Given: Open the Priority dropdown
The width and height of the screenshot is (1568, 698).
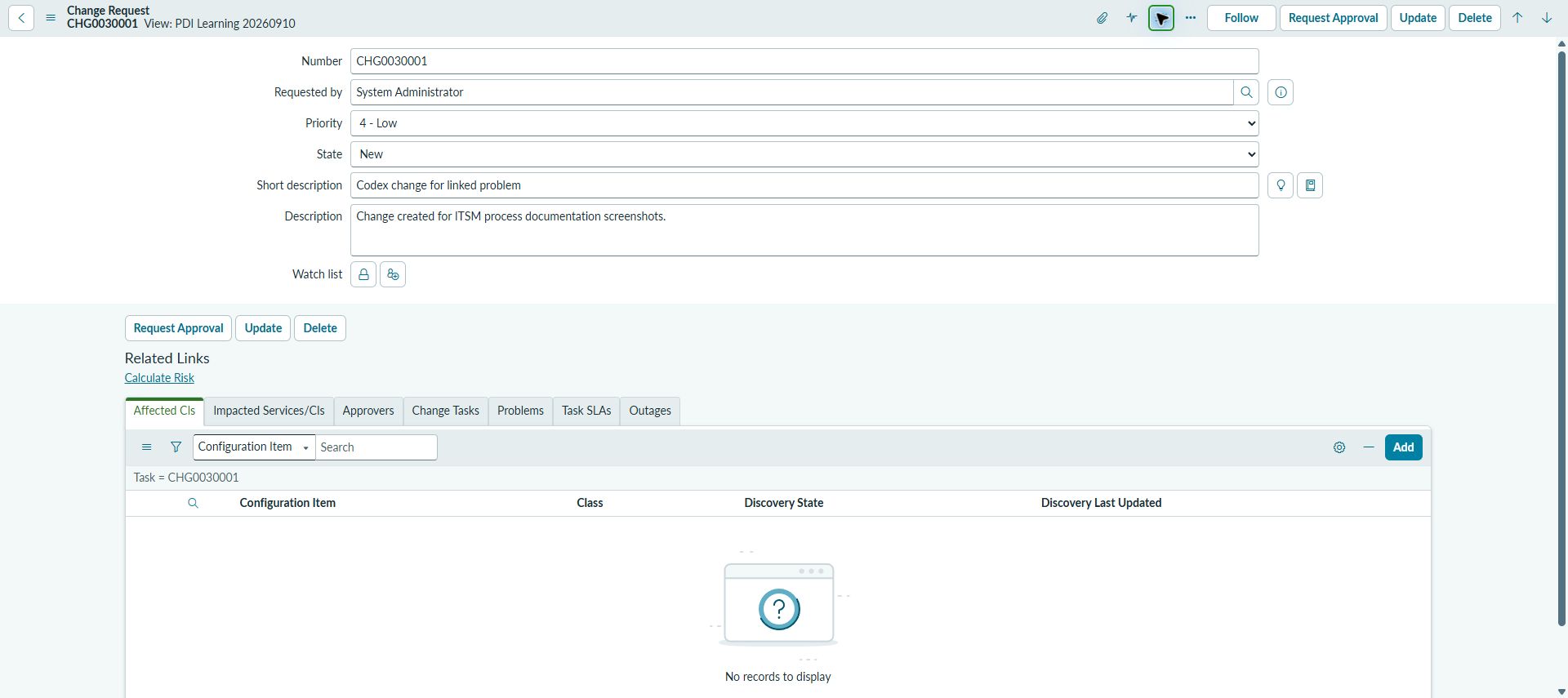Looking at the screenshot, I should 804,123.
